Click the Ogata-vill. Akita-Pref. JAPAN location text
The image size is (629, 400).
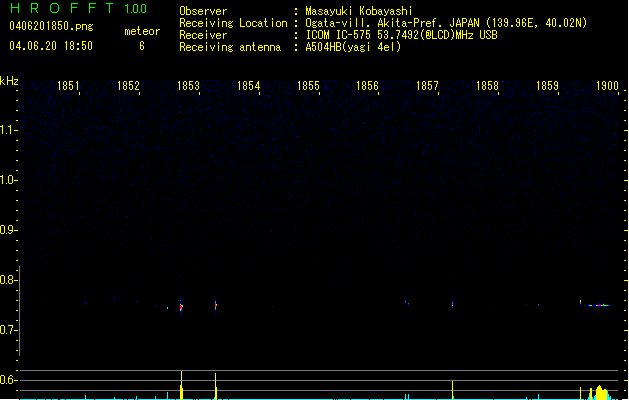(446, 23)
